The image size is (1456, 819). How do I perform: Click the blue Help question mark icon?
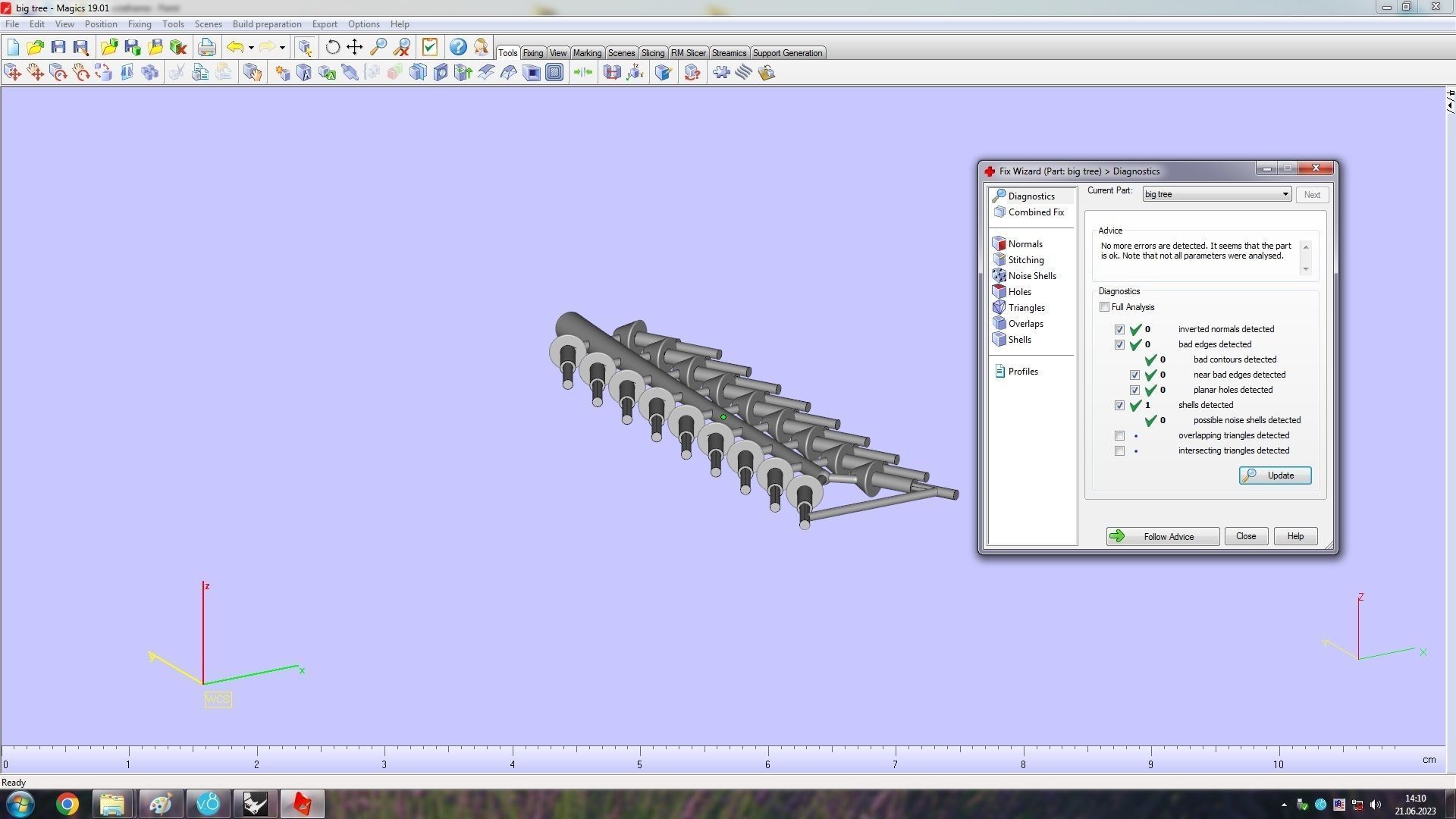pyautogui.click(x=458, y=47)
